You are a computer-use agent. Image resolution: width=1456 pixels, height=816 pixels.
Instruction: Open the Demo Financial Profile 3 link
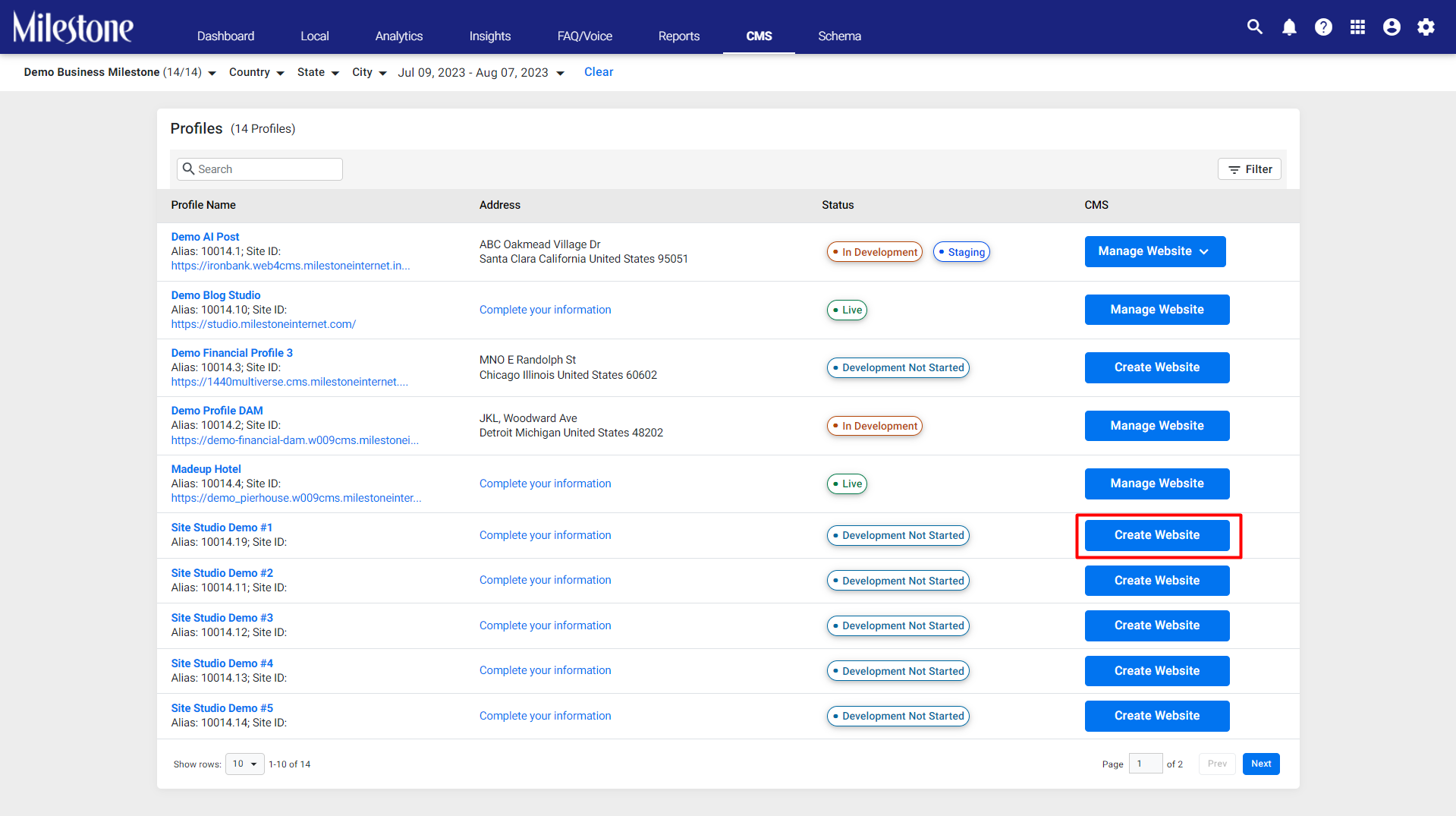coord(231,353)
